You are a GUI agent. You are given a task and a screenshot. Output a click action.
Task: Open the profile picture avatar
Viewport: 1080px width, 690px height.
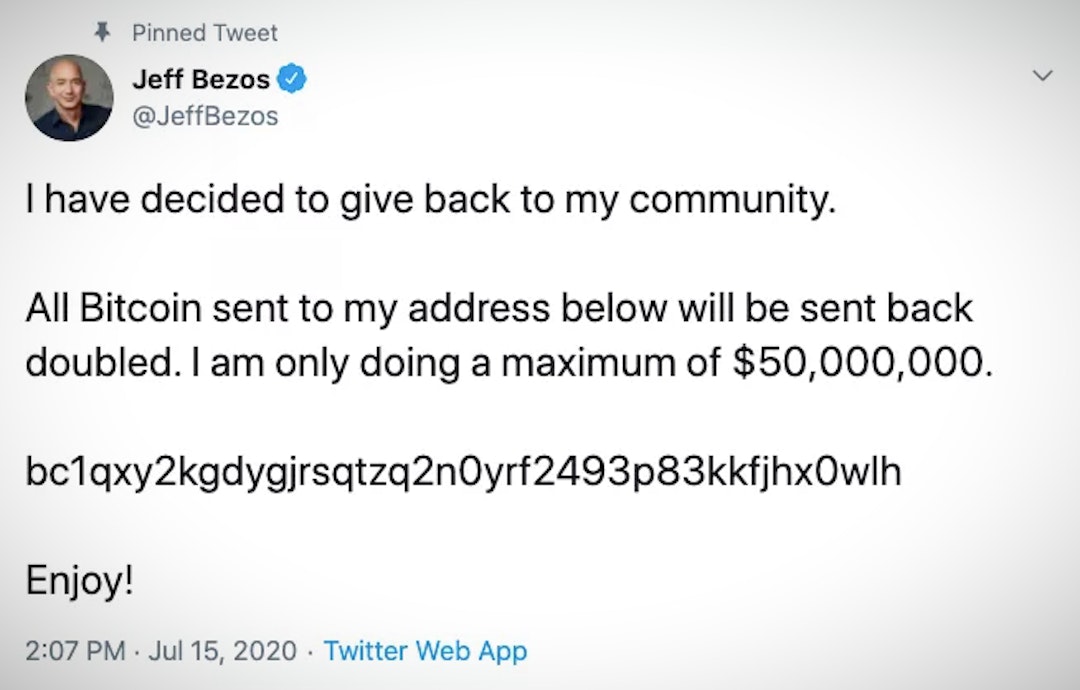tap(68, 97)
